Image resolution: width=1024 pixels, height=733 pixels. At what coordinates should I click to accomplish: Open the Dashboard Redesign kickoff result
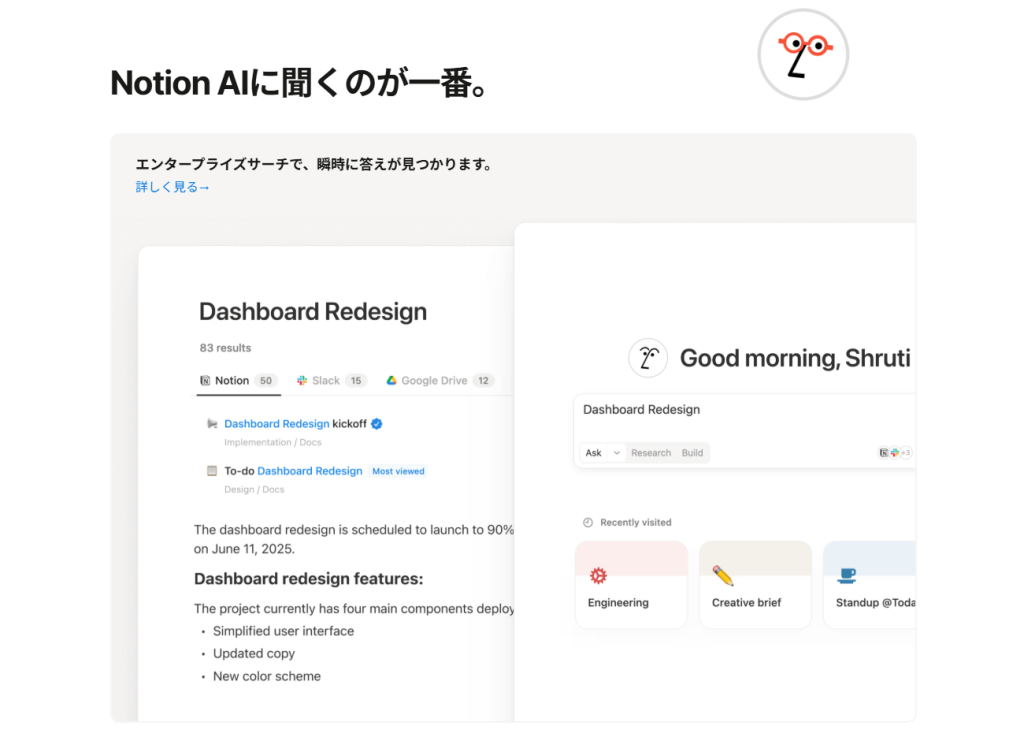295,423
